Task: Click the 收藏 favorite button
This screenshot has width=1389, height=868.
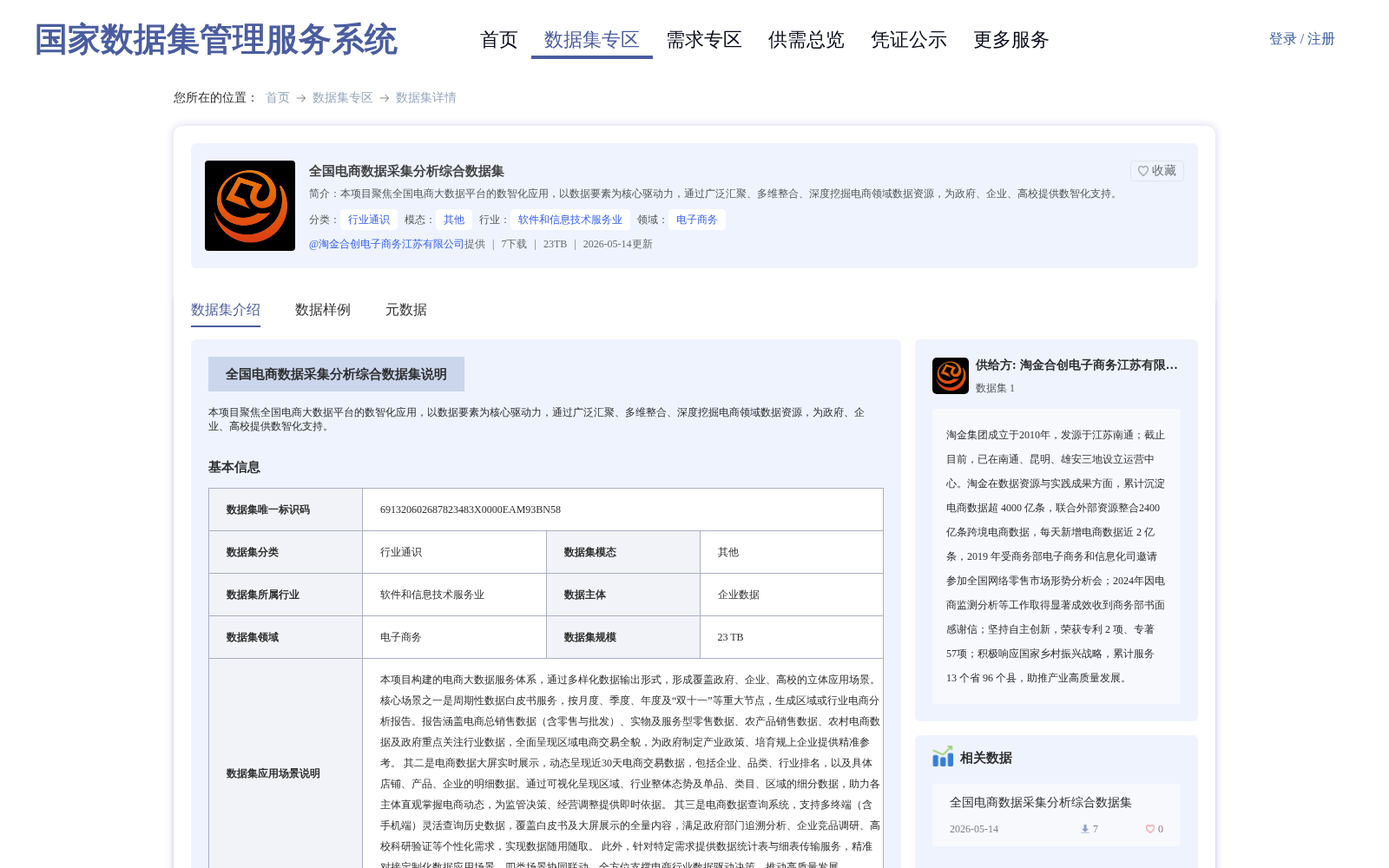Action: click(1157, 171)
